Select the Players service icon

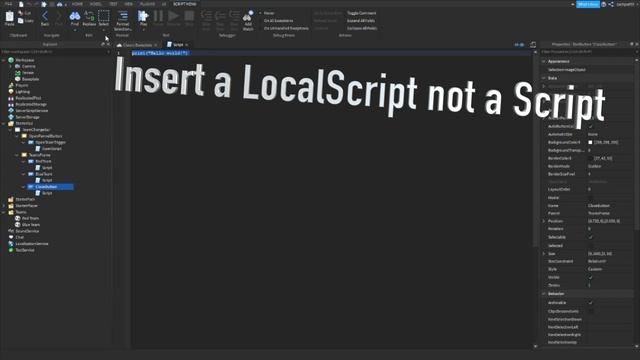coord(11,85)
